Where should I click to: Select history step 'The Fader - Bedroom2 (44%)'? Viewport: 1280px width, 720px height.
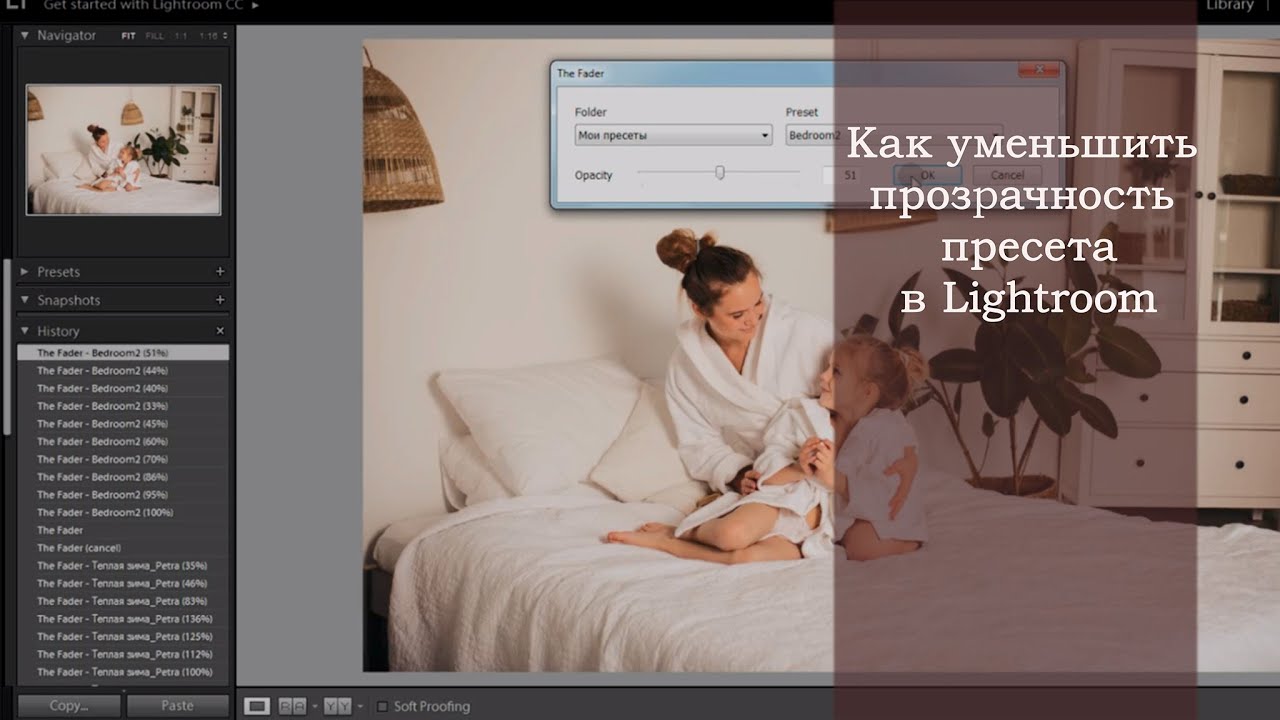(x=123, y=371)
